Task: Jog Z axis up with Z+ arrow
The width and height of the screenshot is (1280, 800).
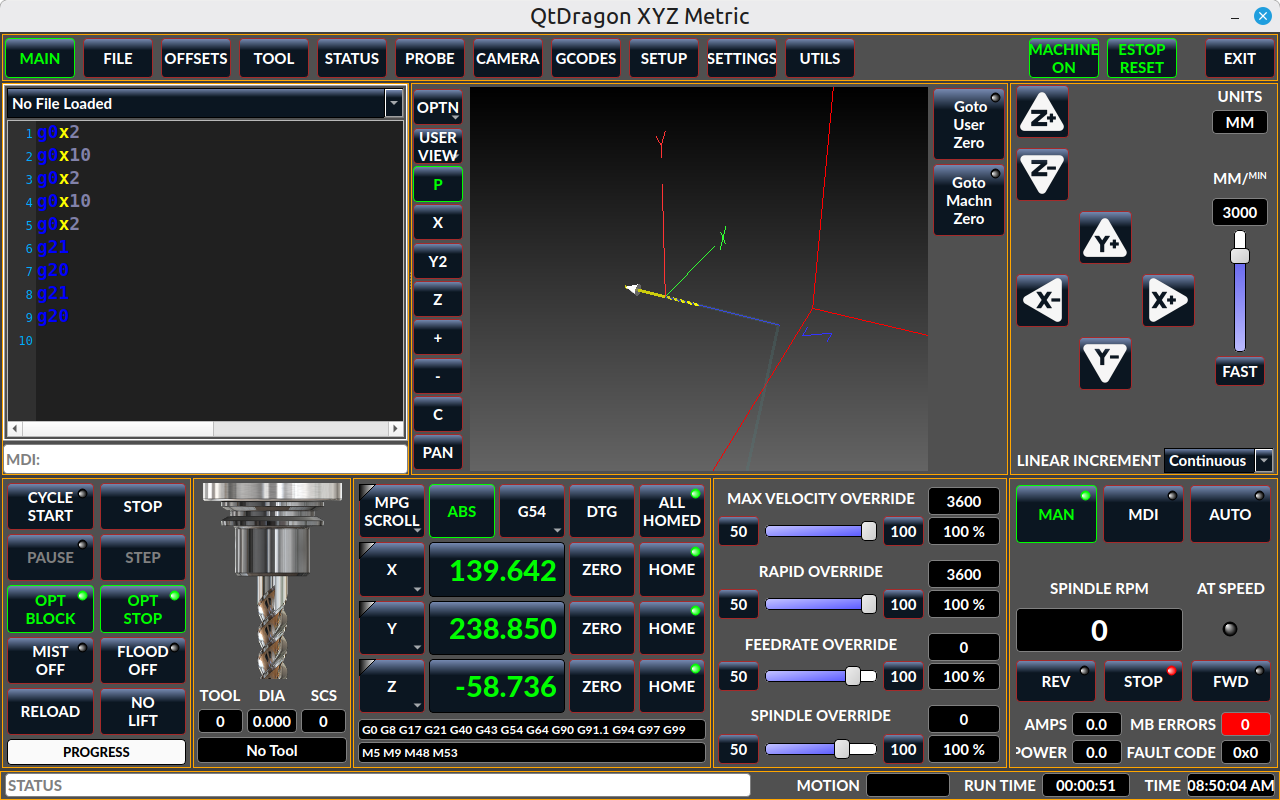Action: coord(1042,112)
